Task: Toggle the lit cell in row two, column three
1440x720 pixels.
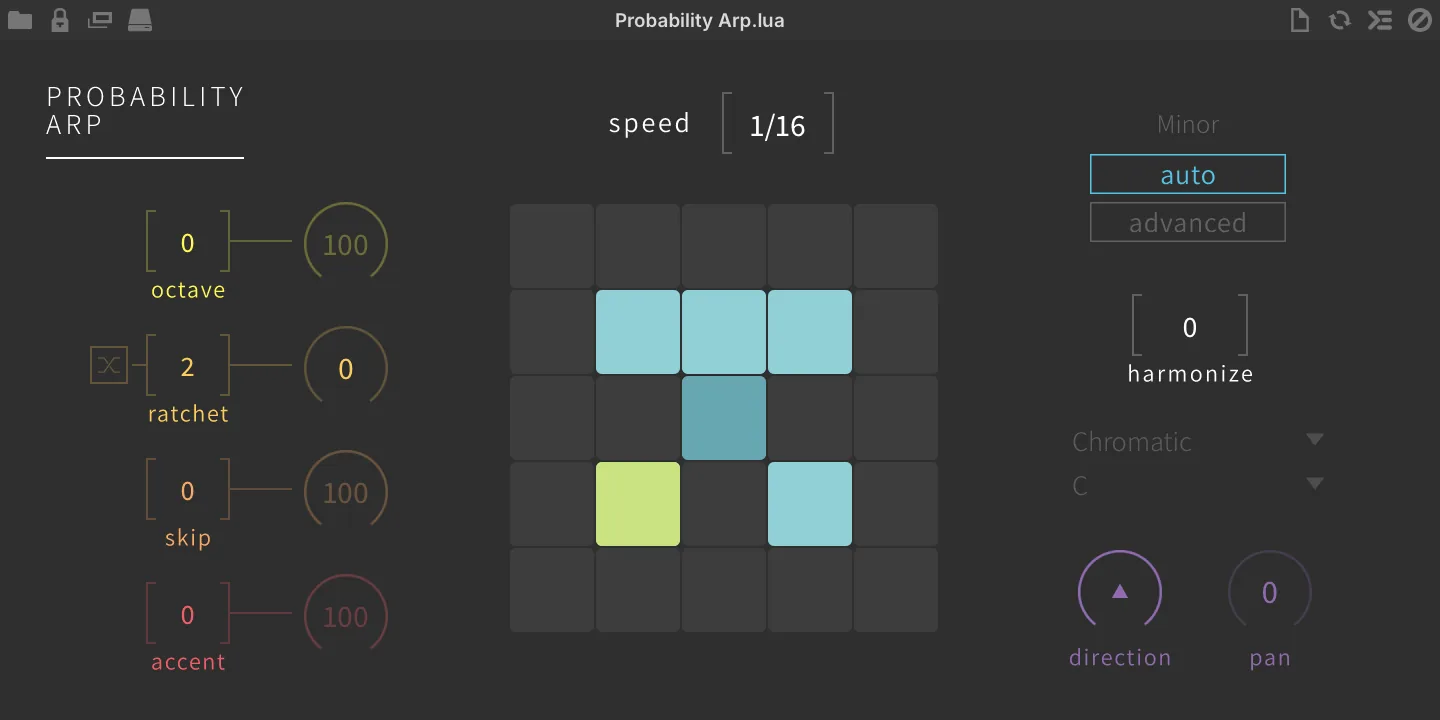Action: (x=724, y=332)
